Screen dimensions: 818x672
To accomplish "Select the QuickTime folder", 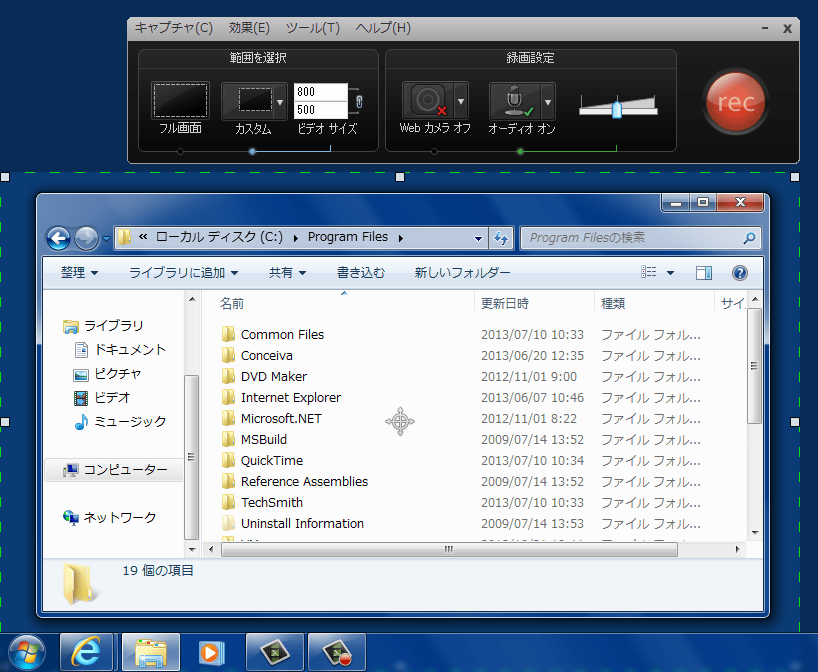I will click(272, 460).
